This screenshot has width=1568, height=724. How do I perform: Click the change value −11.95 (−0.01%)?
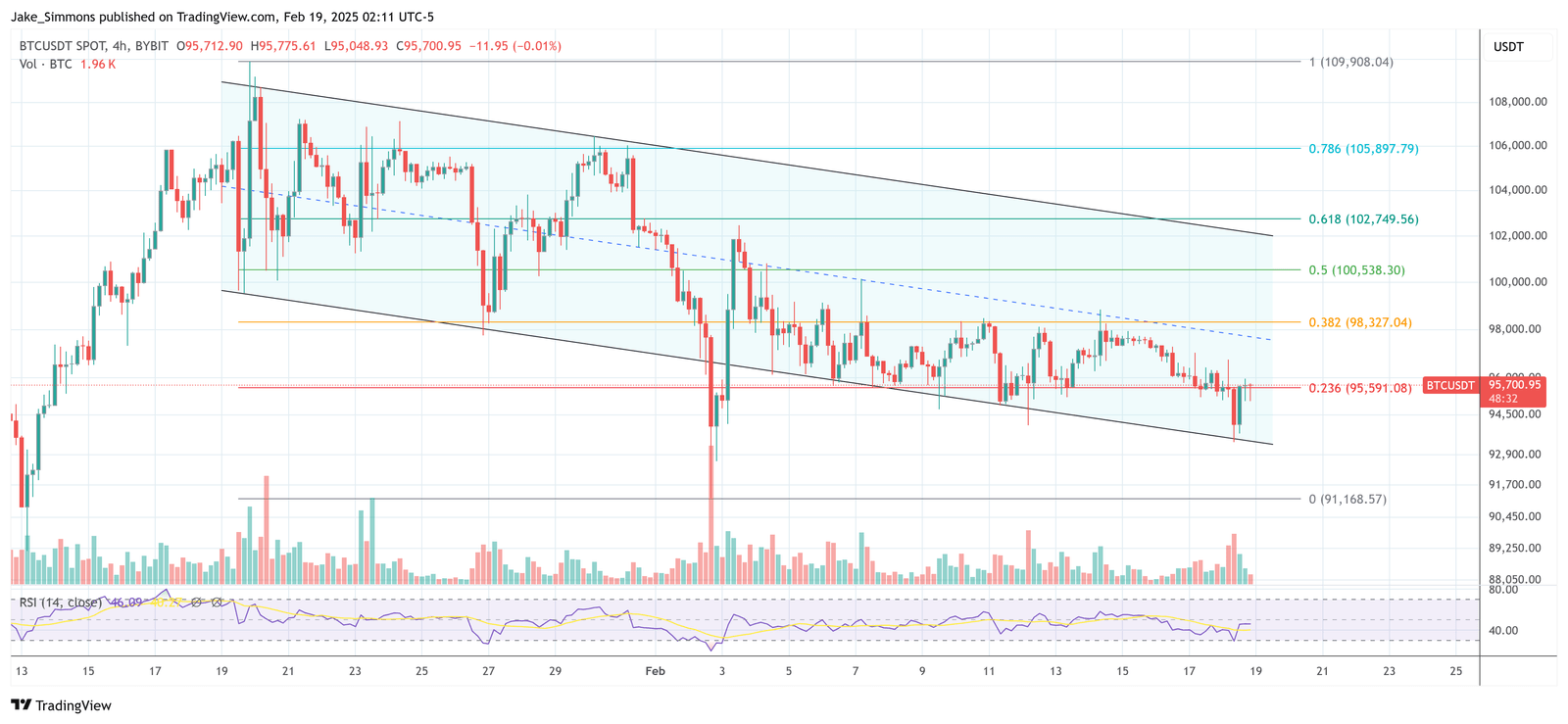pos(515,46)
